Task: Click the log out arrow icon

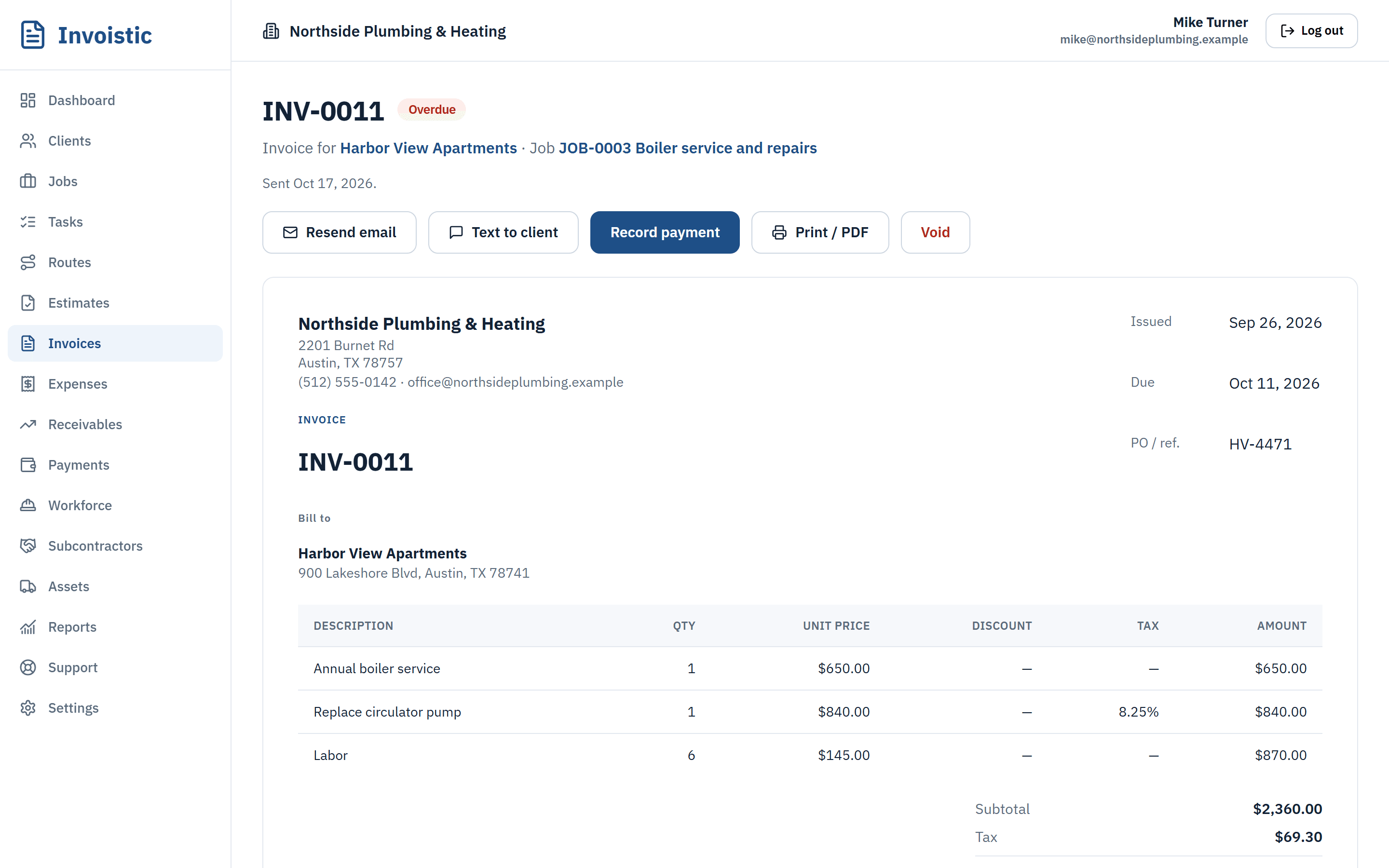Action: tap(1287, 31)
